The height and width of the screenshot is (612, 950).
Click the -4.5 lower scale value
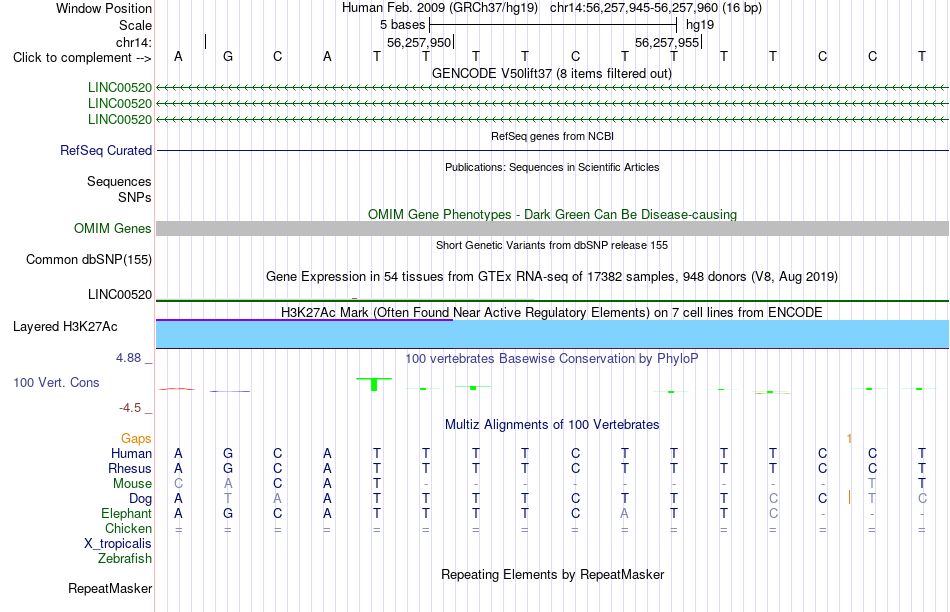point(130,408)
